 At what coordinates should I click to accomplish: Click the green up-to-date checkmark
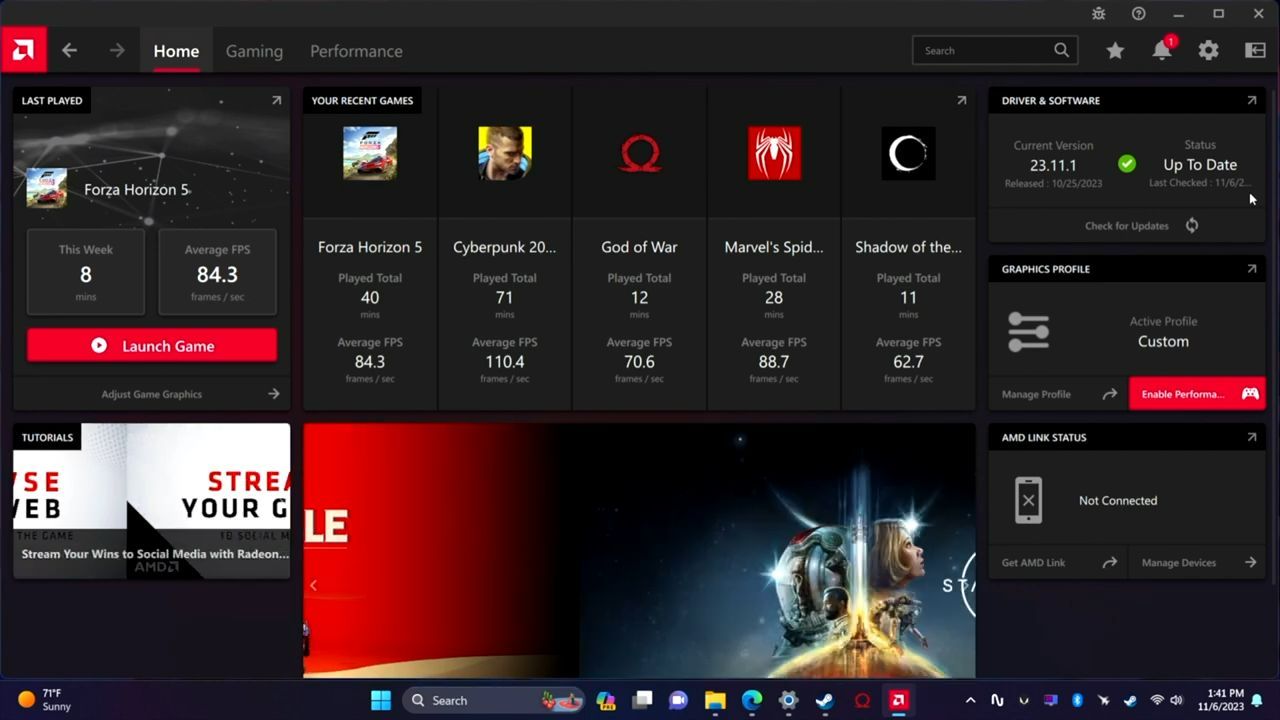click(1127, 164)
